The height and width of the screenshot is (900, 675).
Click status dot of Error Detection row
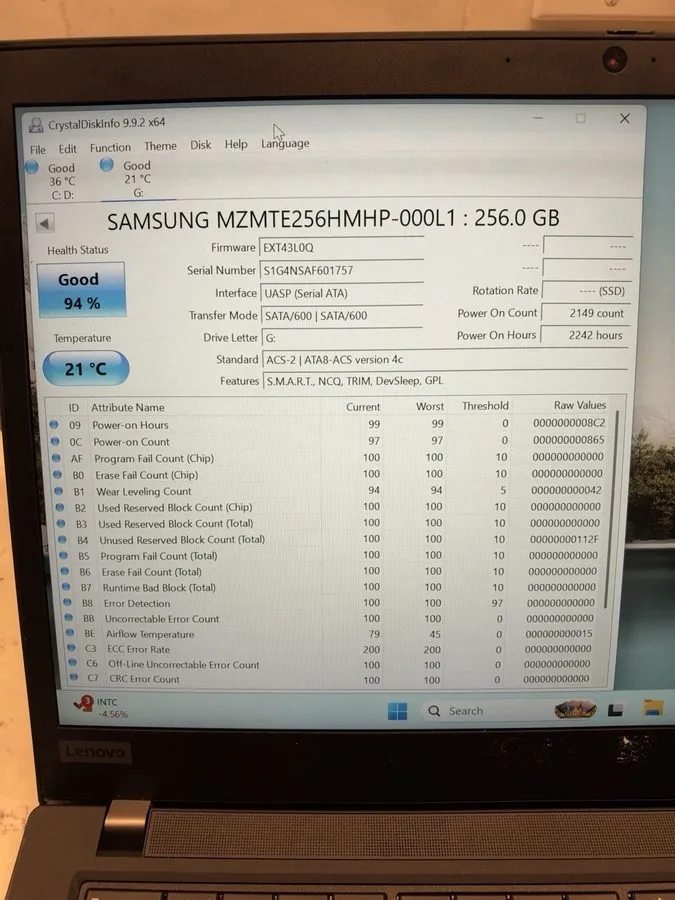tap(68, 602)
